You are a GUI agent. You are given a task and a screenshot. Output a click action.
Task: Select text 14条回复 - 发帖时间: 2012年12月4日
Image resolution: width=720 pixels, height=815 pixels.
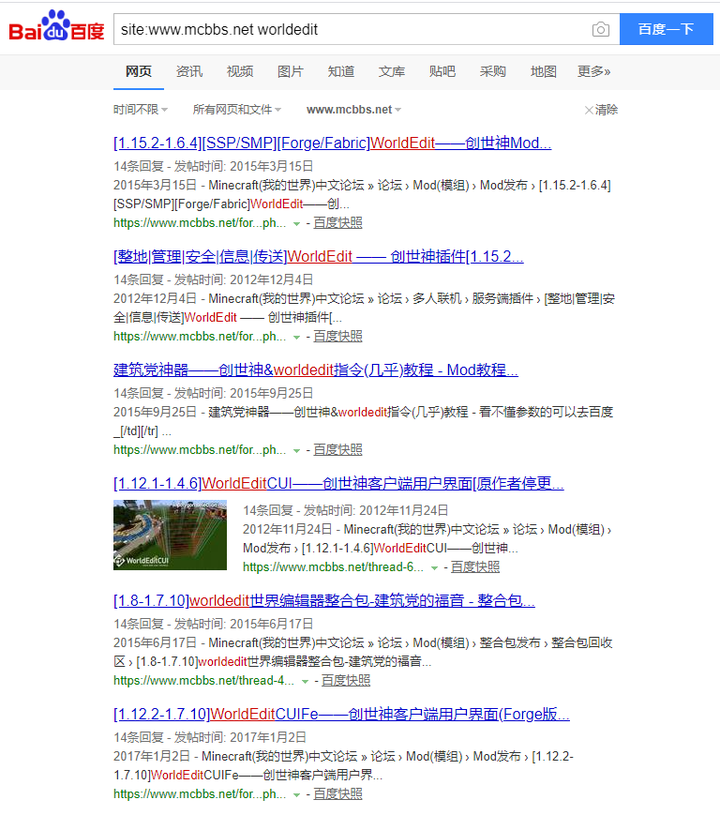[213, 280]
